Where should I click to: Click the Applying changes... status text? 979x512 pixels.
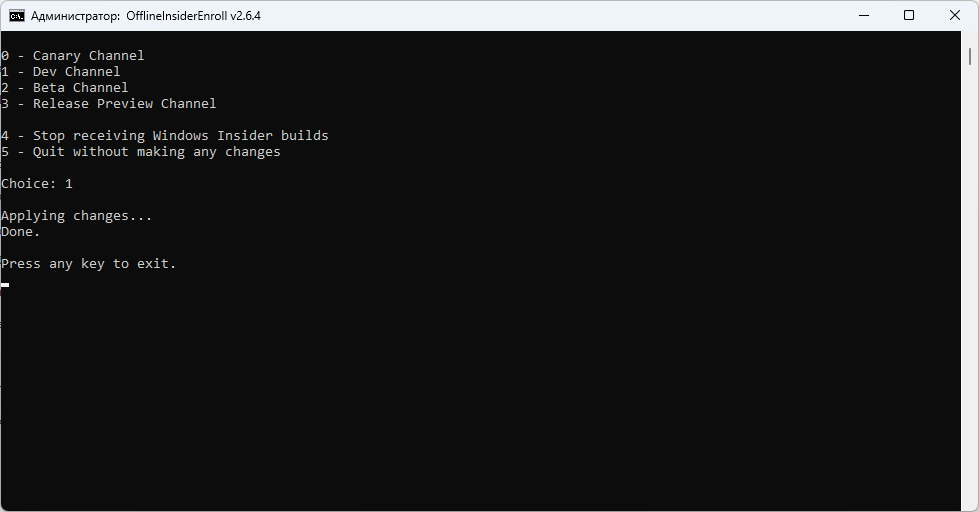tap(77, 216)
